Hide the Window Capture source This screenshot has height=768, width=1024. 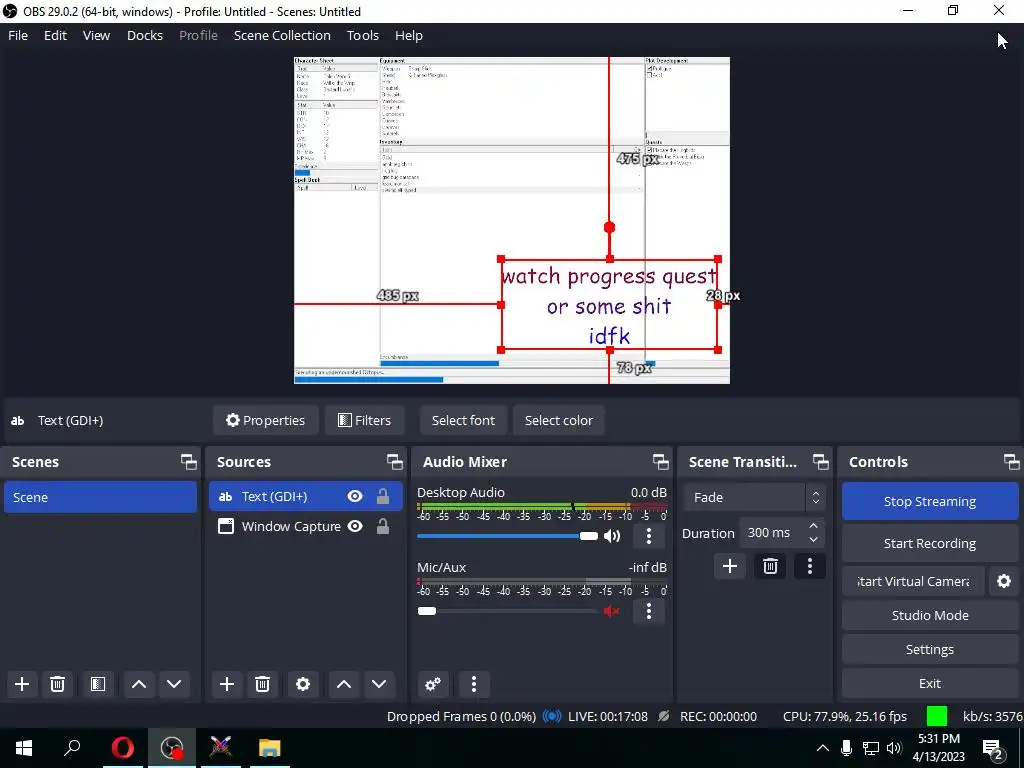355,526
